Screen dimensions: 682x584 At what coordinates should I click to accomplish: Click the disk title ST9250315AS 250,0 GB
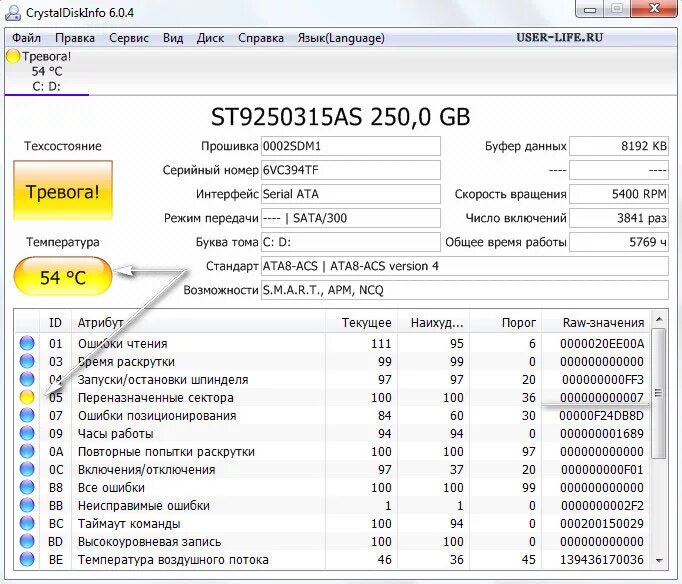click(341, 117)
